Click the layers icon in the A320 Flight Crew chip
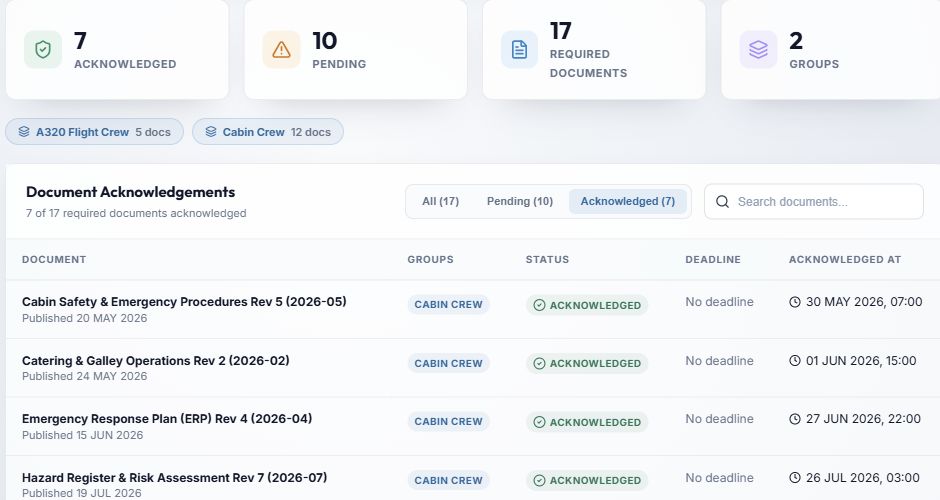Viewport: 940px width, 500px height. tap(24, 132)
